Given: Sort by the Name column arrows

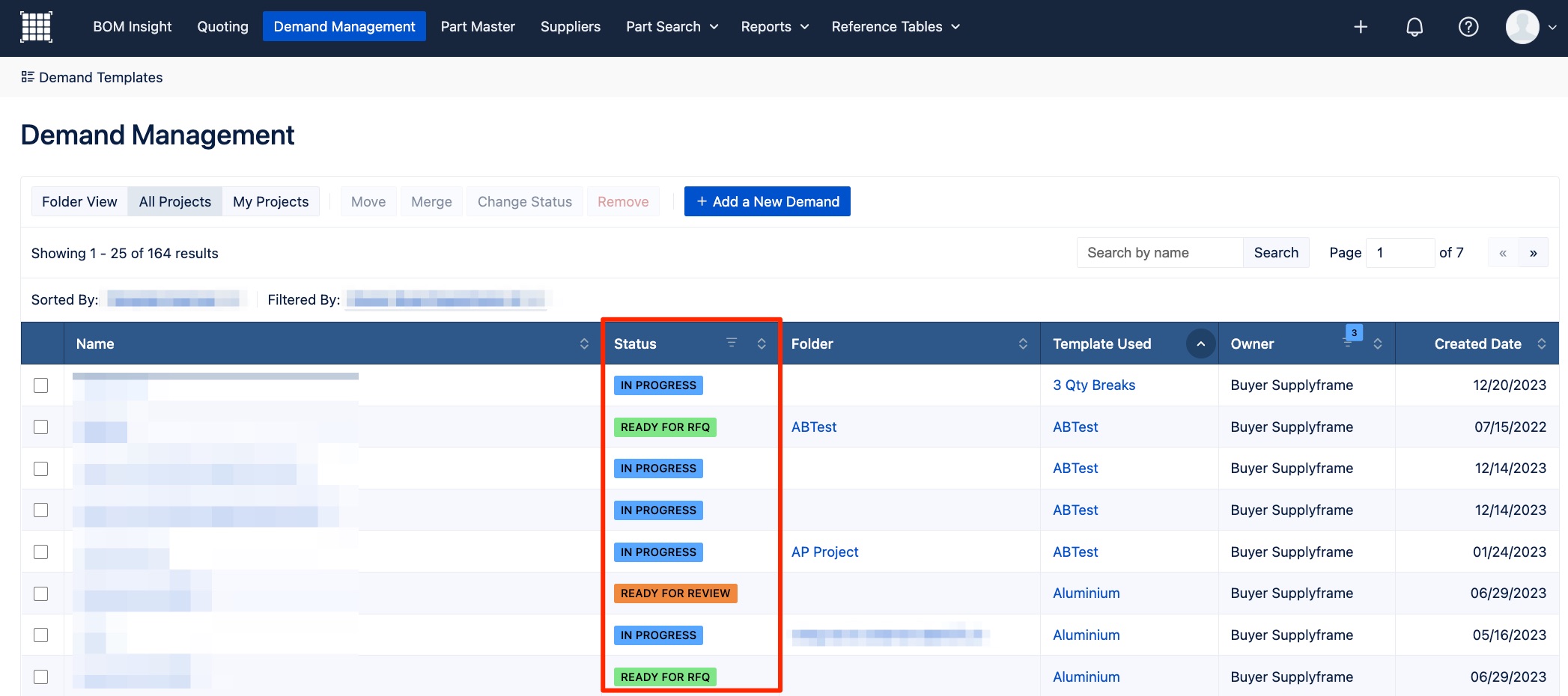Looking at the screenshot, I should coord(584,344).
